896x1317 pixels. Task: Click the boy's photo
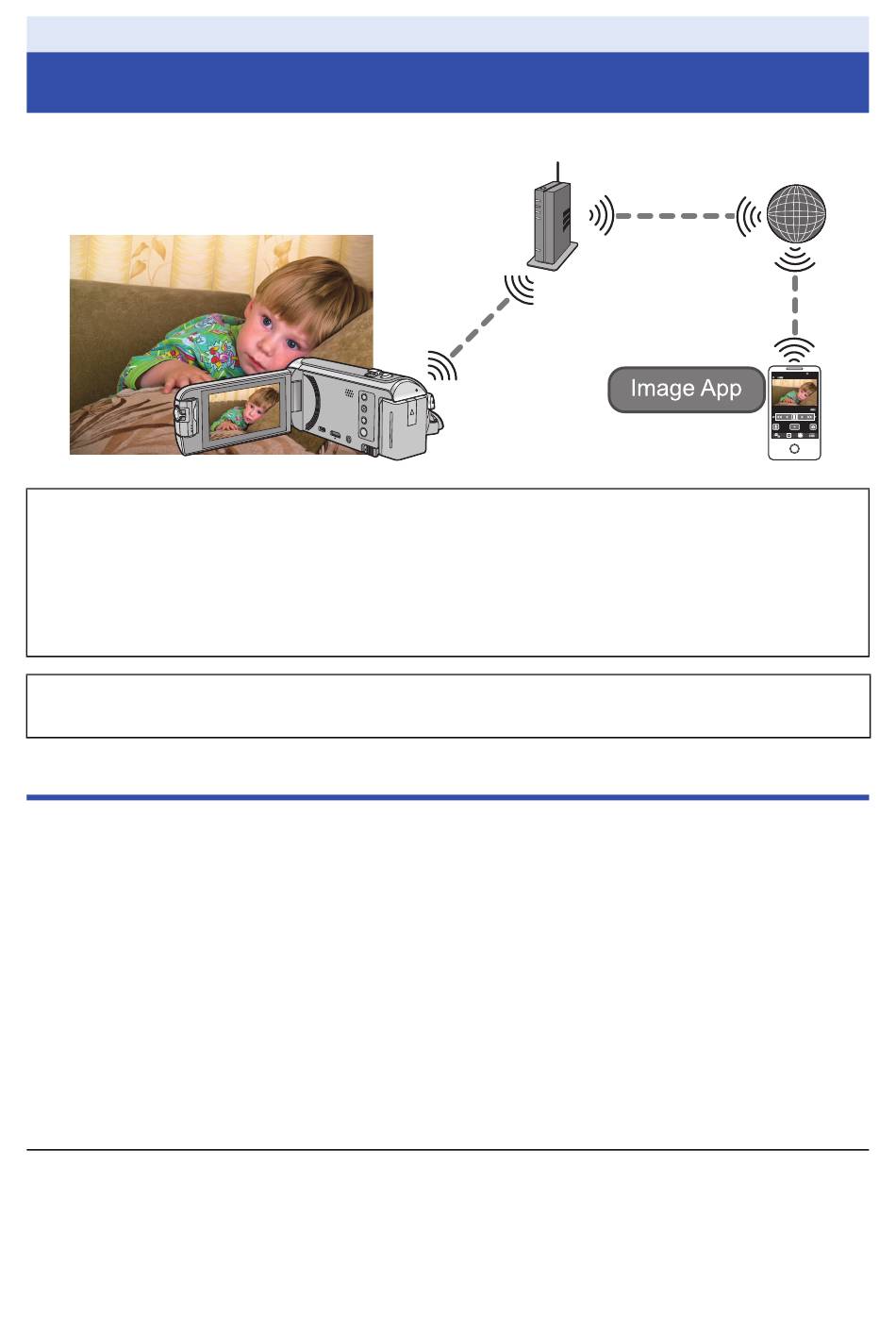[222, 344]
